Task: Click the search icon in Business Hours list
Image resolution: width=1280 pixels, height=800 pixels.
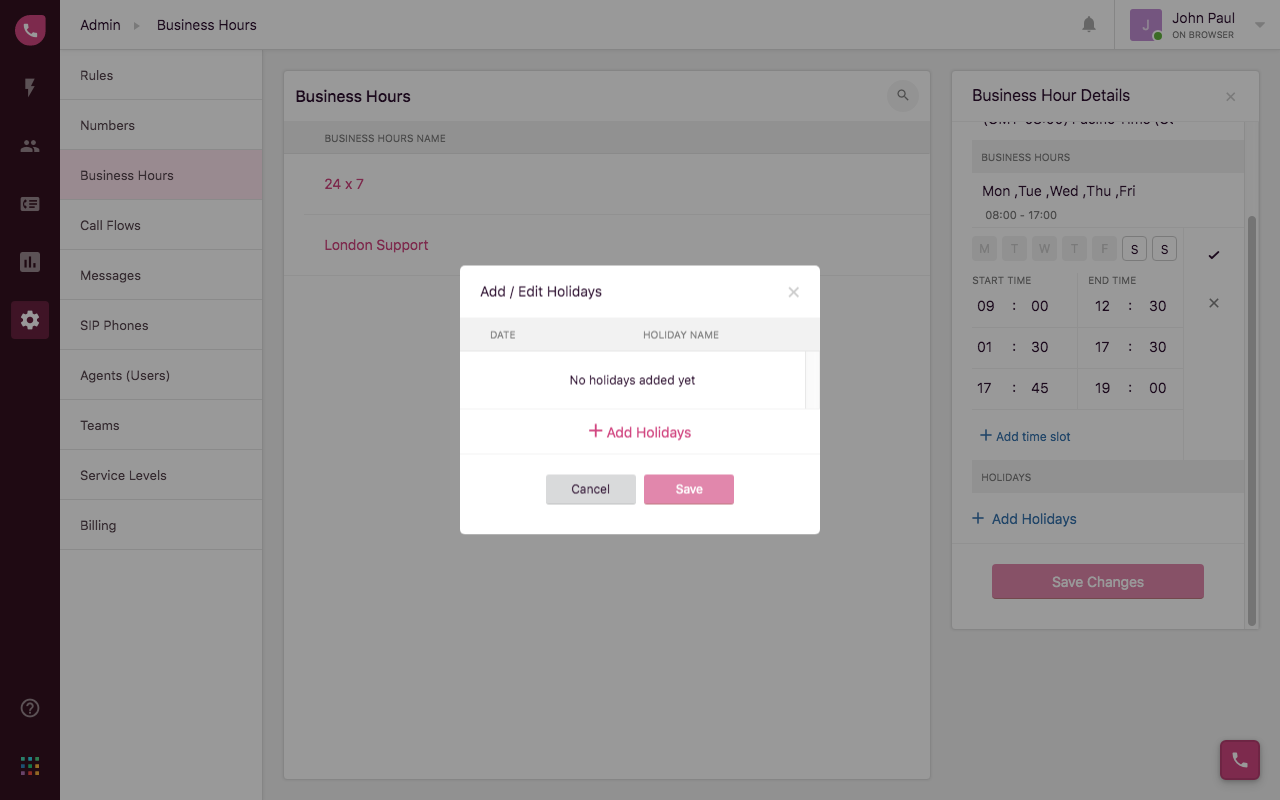Action: [x=903, y=96]
